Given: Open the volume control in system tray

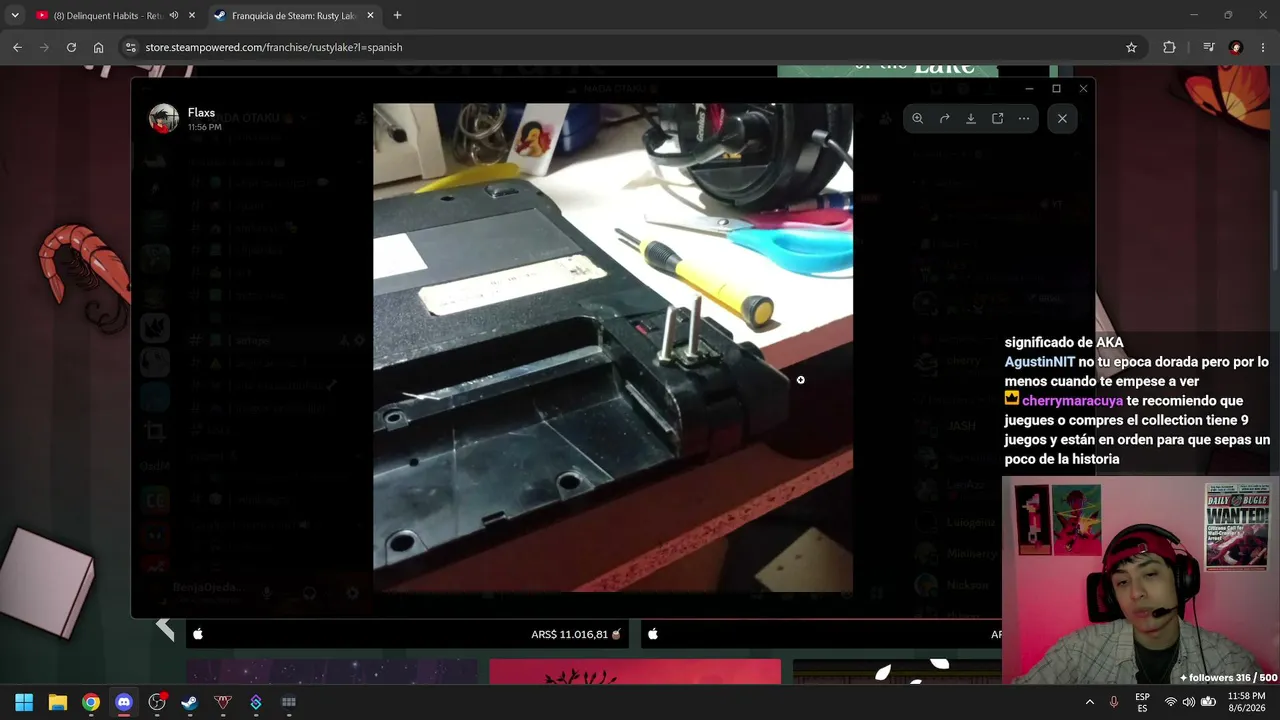Looking at the screenshot, I should (1189, 702).
